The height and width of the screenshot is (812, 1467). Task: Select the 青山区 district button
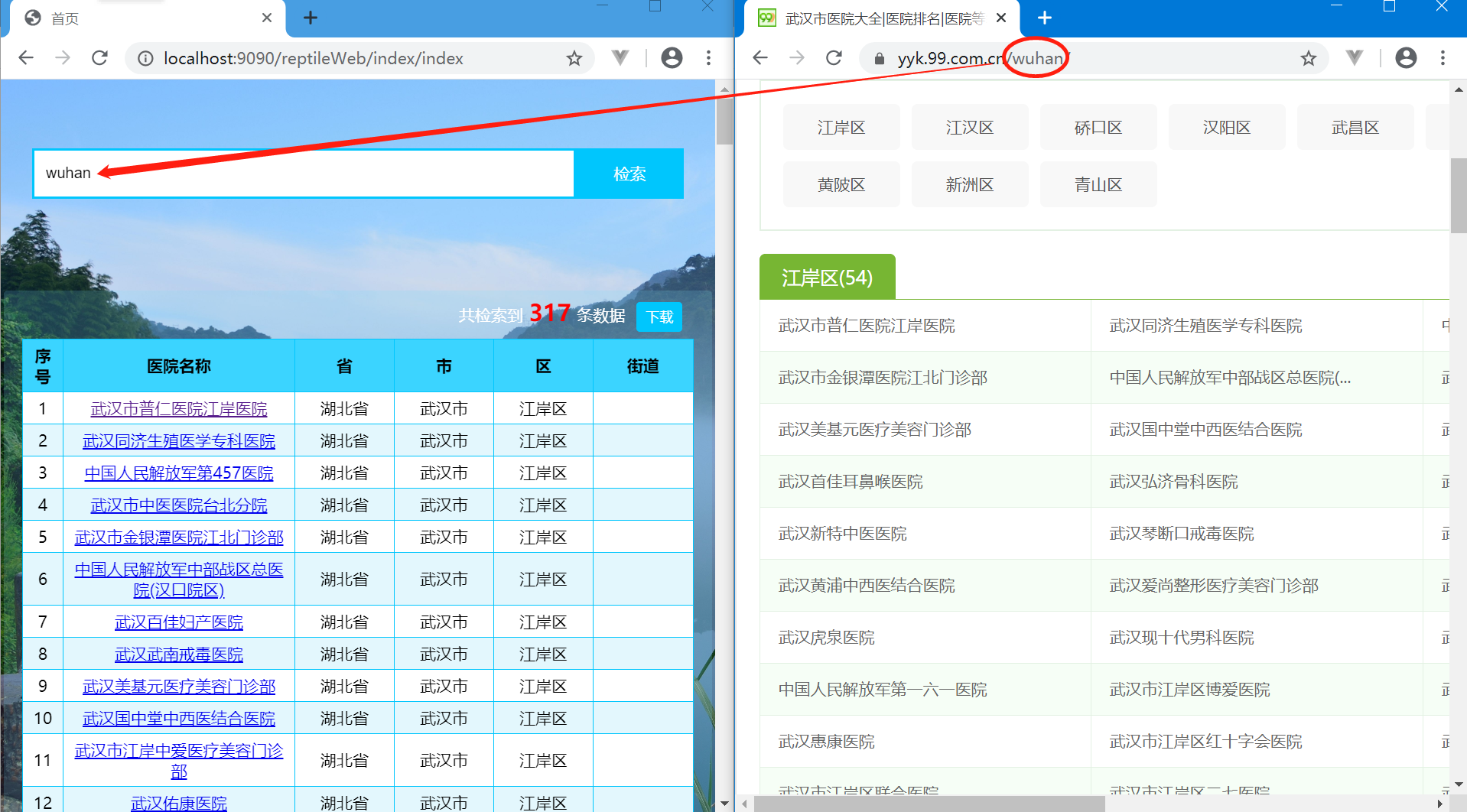[1098, 185]
